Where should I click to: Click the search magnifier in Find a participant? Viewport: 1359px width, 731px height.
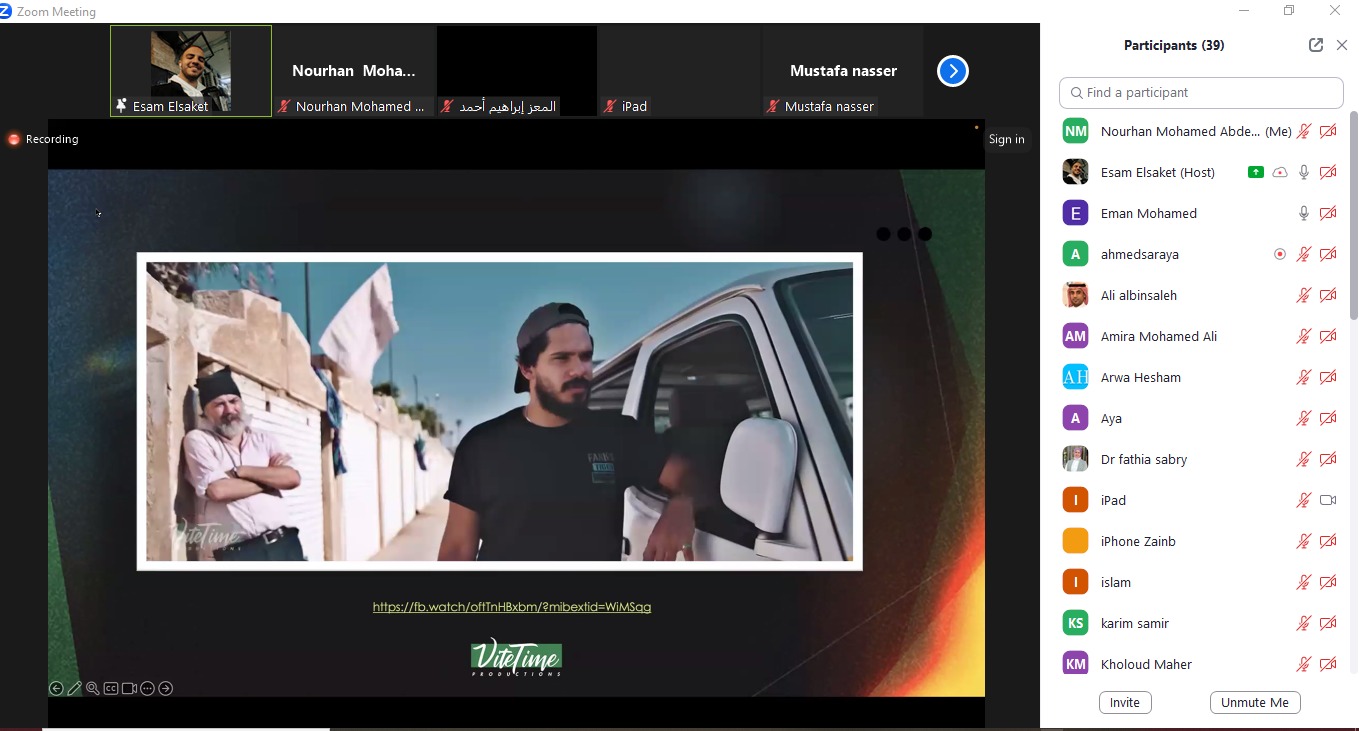[1076, 93]
